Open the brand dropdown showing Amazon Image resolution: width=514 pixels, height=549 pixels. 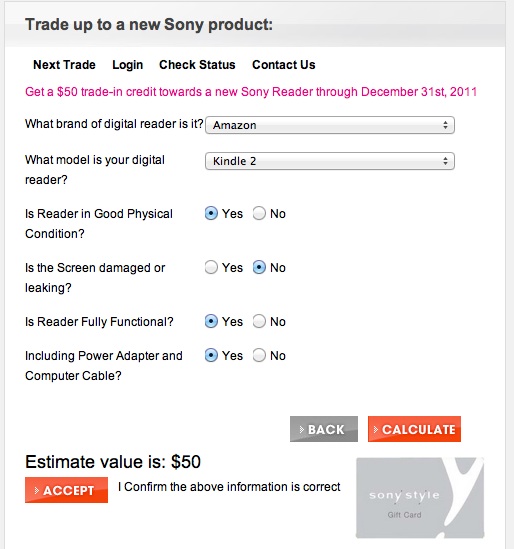329,125
